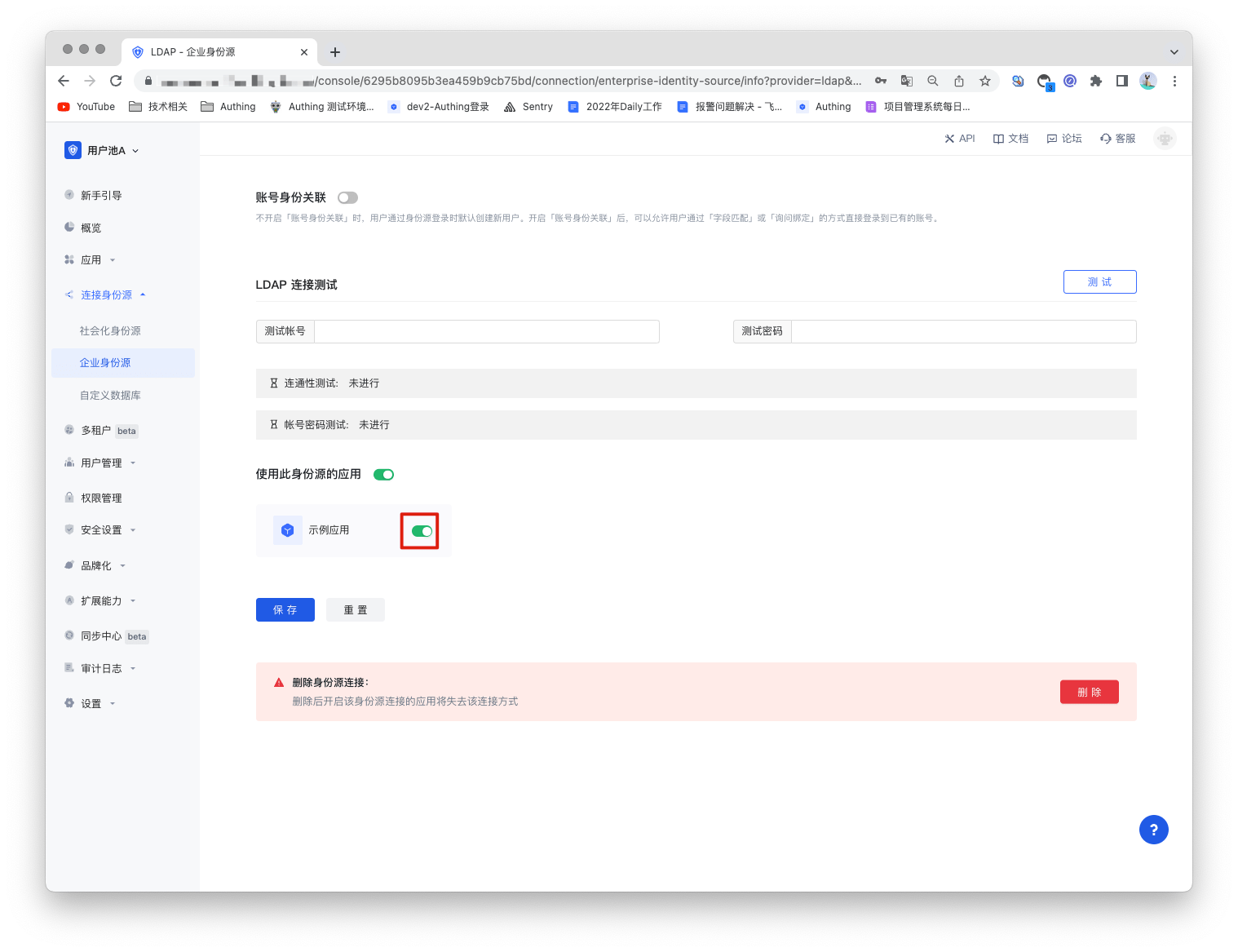Click the blue 保存 button
Image resolution: width=1238 pixels, height=952 pixels.
coord(285,609)
